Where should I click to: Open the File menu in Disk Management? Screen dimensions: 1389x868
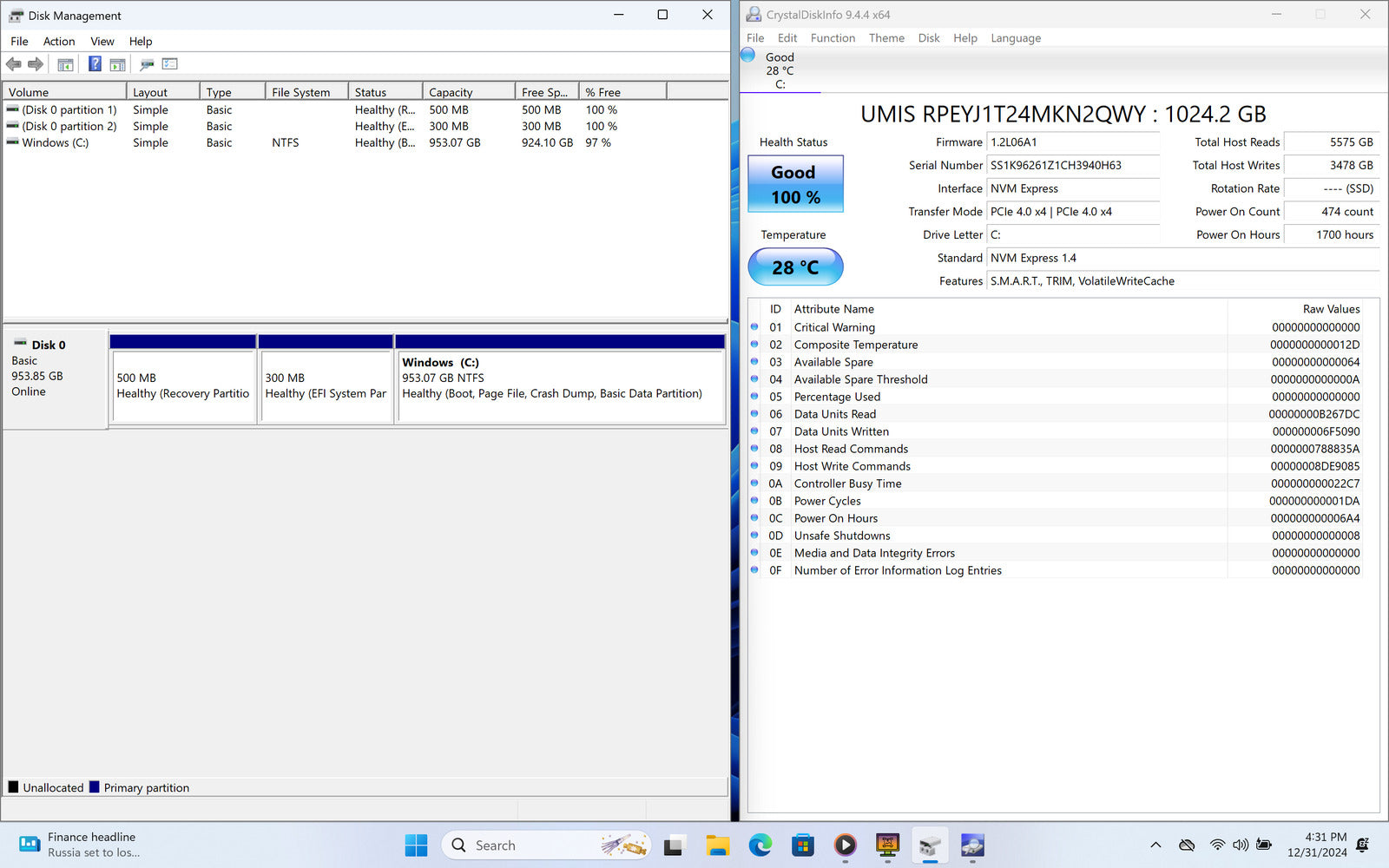19,42
